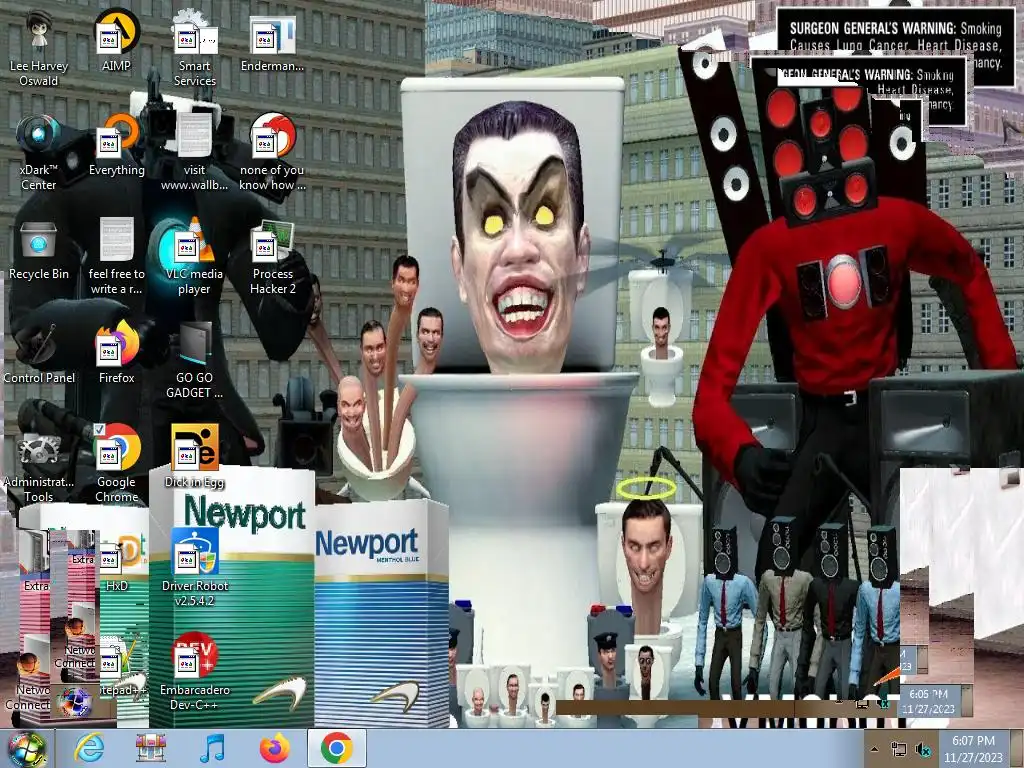Launch the Firefox desktop shortcut

point(116,353)
